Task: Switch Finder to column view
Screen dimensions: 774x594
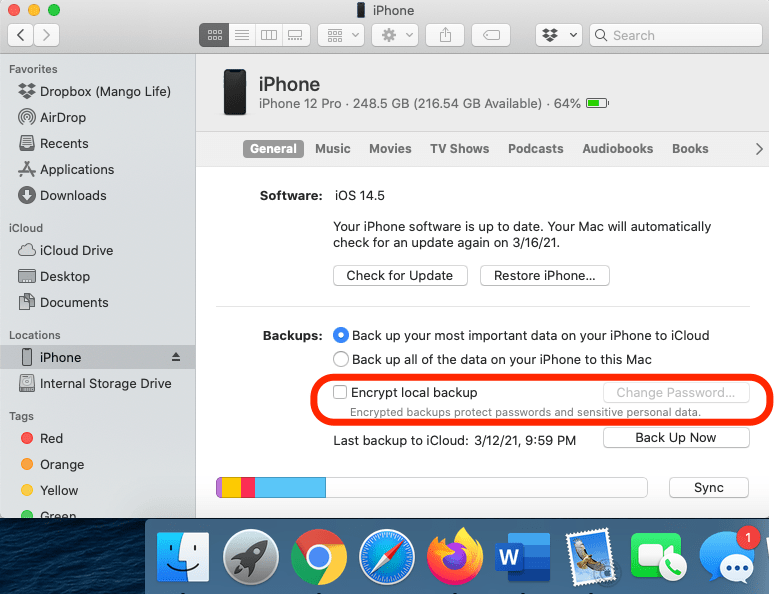Action: (268, 35)
